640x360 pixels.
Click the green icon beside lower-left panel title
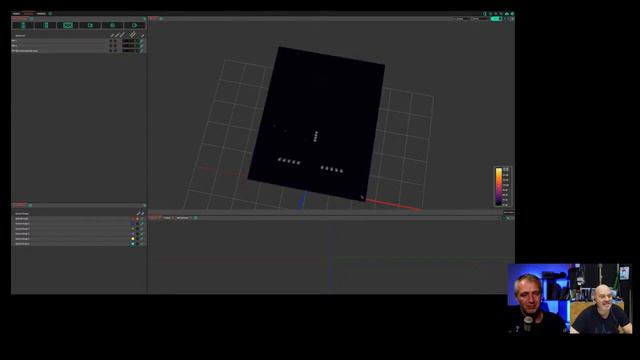[x=30, y=205]
